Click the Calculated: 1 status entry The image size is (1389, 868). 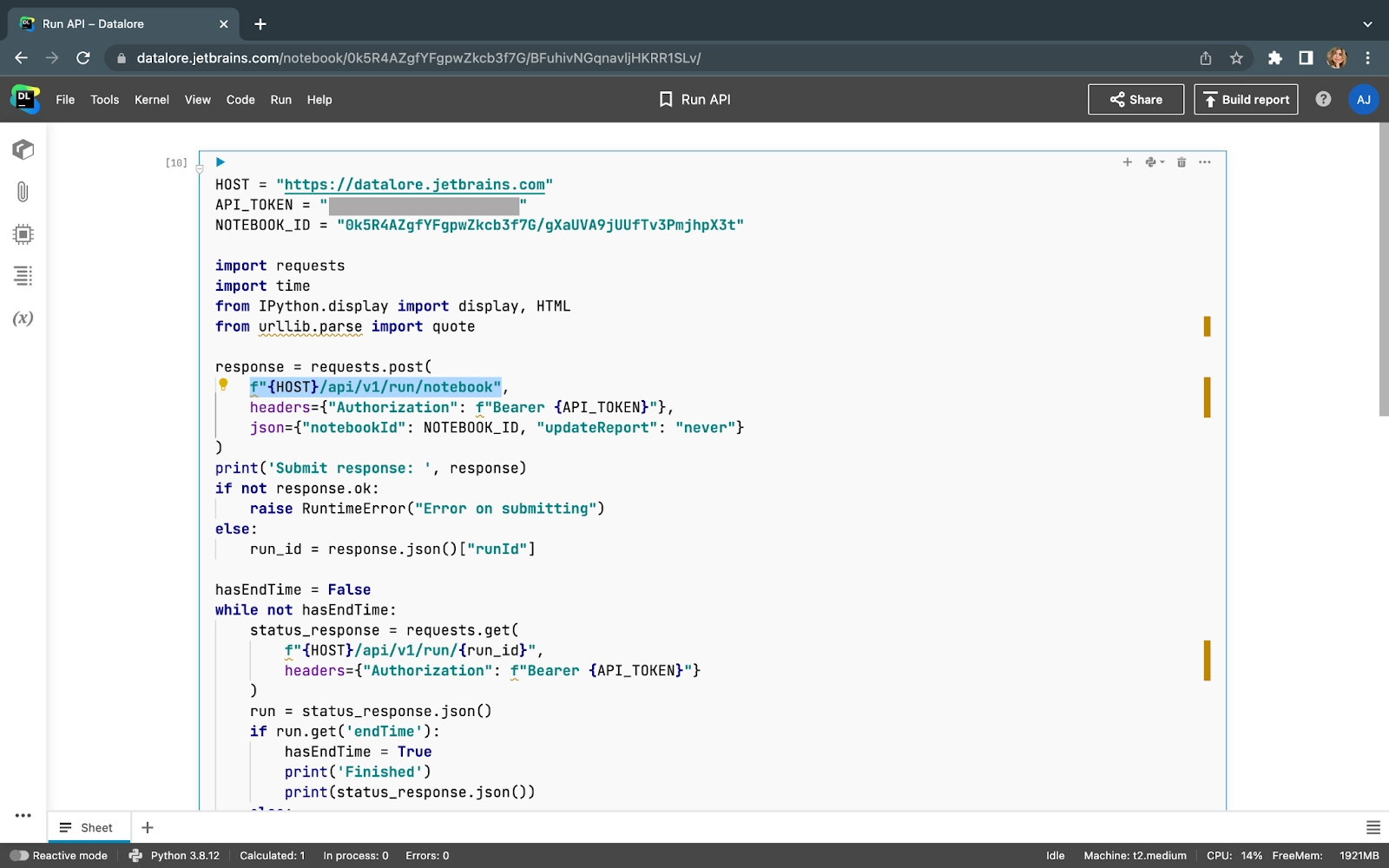click(x=272, y=855)
